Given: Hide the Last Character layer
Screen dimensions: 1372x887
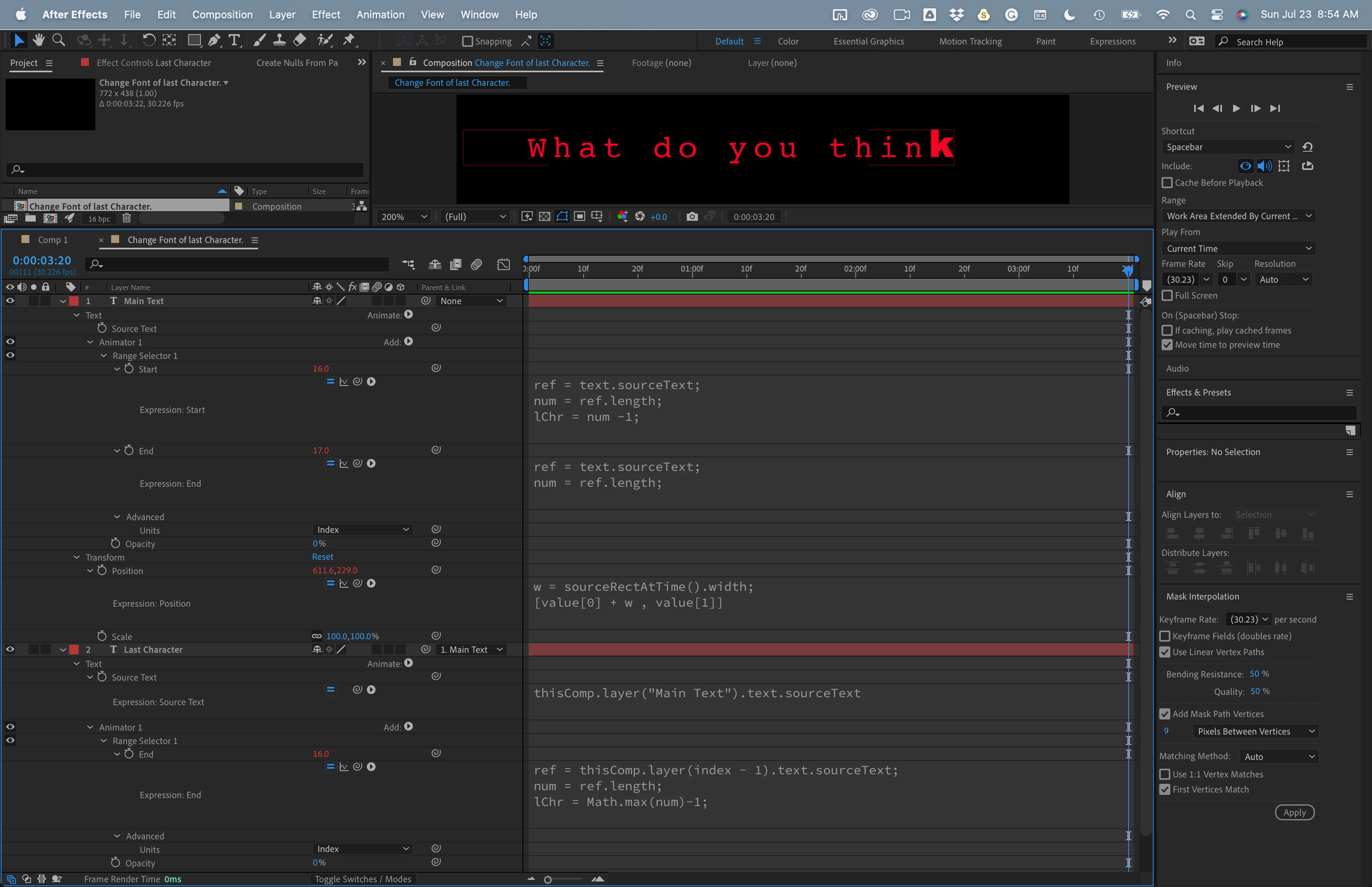Looking at the screenshot, I should [x=10, y=649].
